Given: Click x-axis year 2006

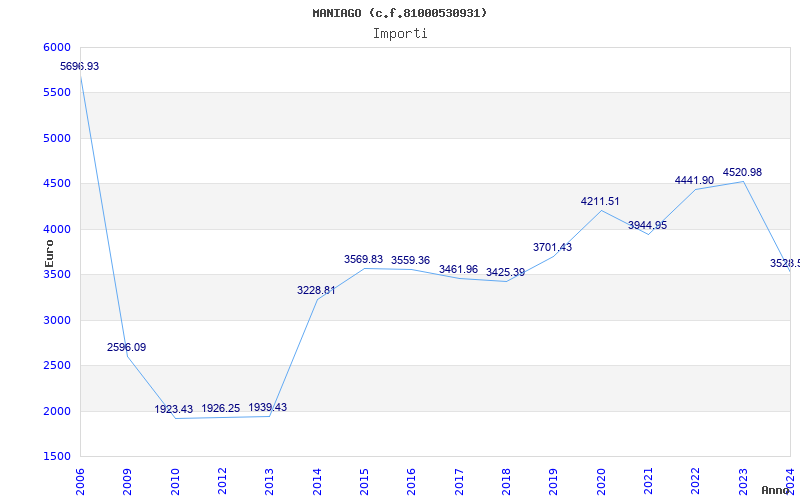Looking at the screenshot, I should click(80, 482).
